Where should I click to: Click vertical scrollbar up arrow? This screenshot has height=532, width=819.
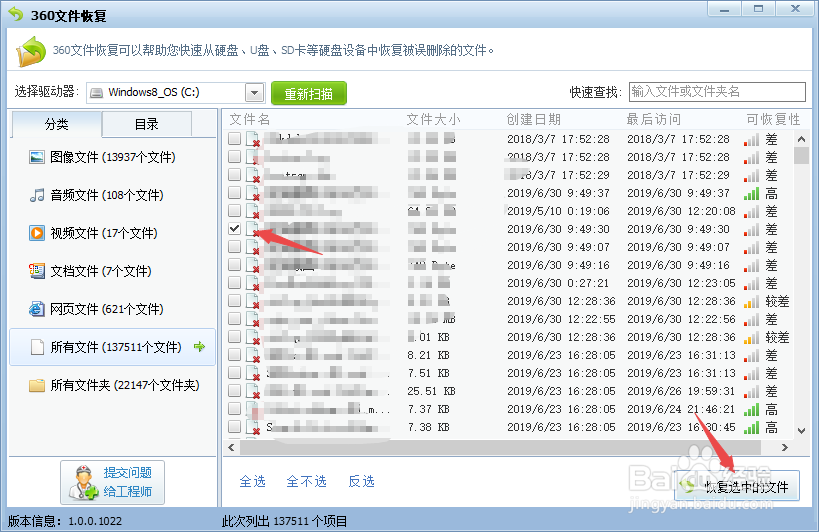(x=801, y=139)
